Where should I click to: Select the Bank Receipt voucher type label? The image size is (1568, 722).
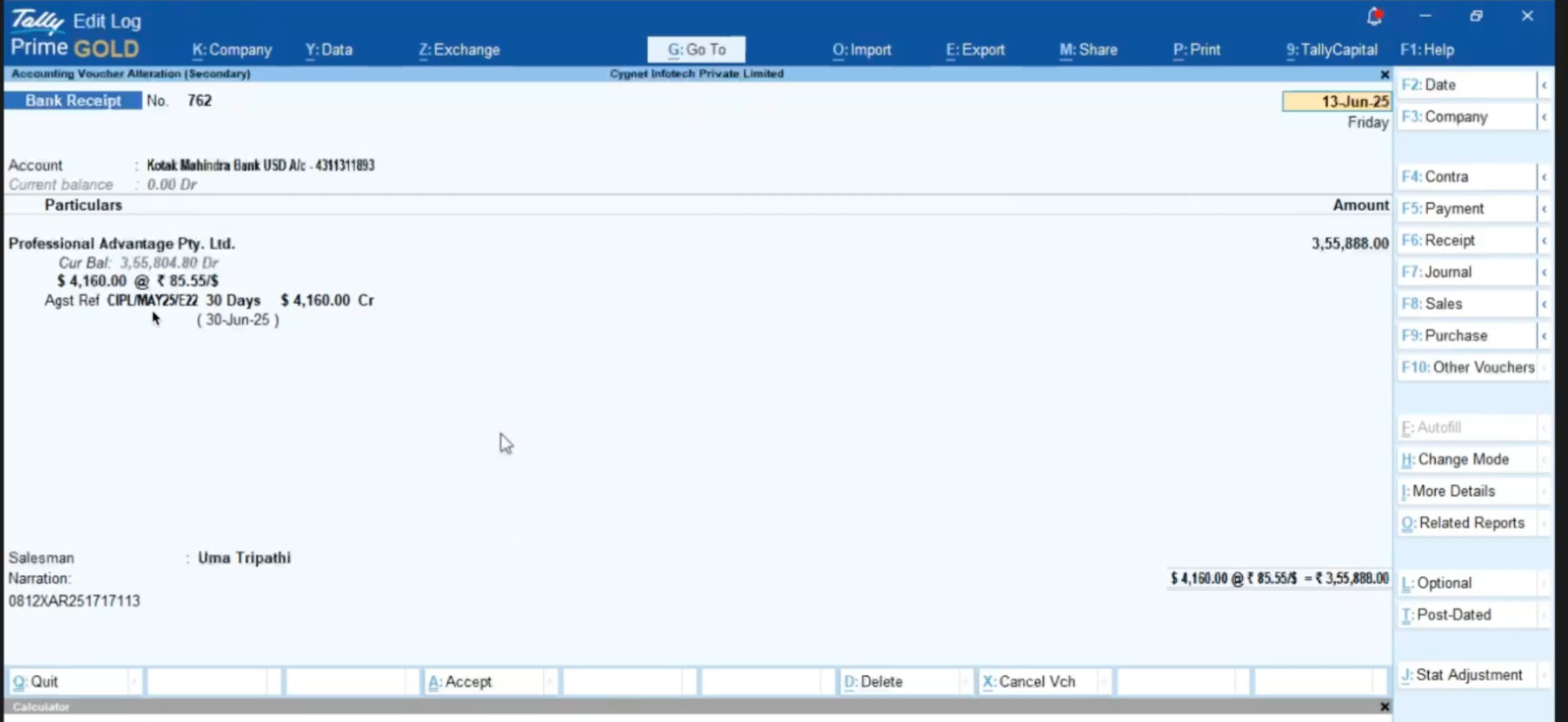point(73,101)
